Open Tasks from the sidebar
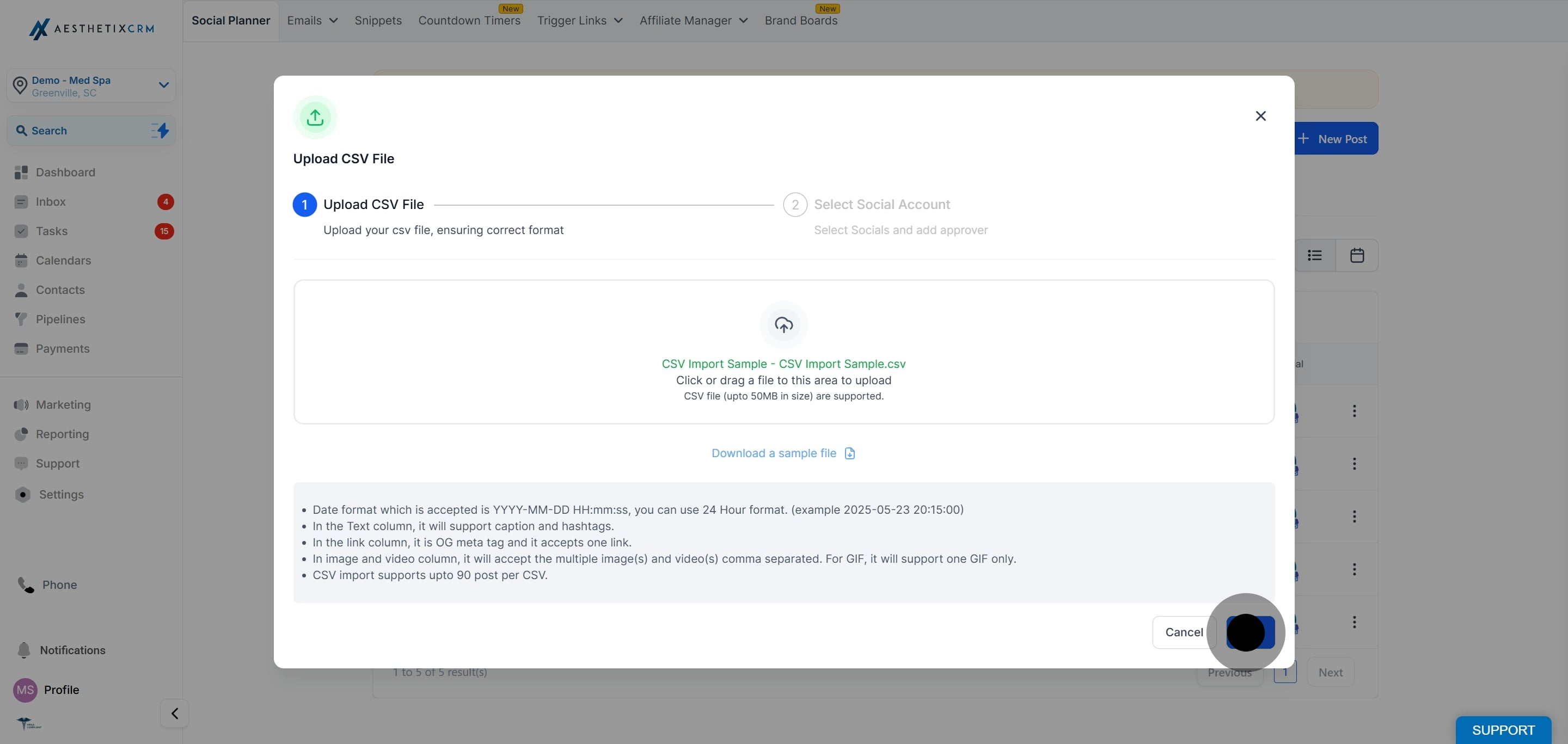The image size is (1568, 744). tap(52, 231)
